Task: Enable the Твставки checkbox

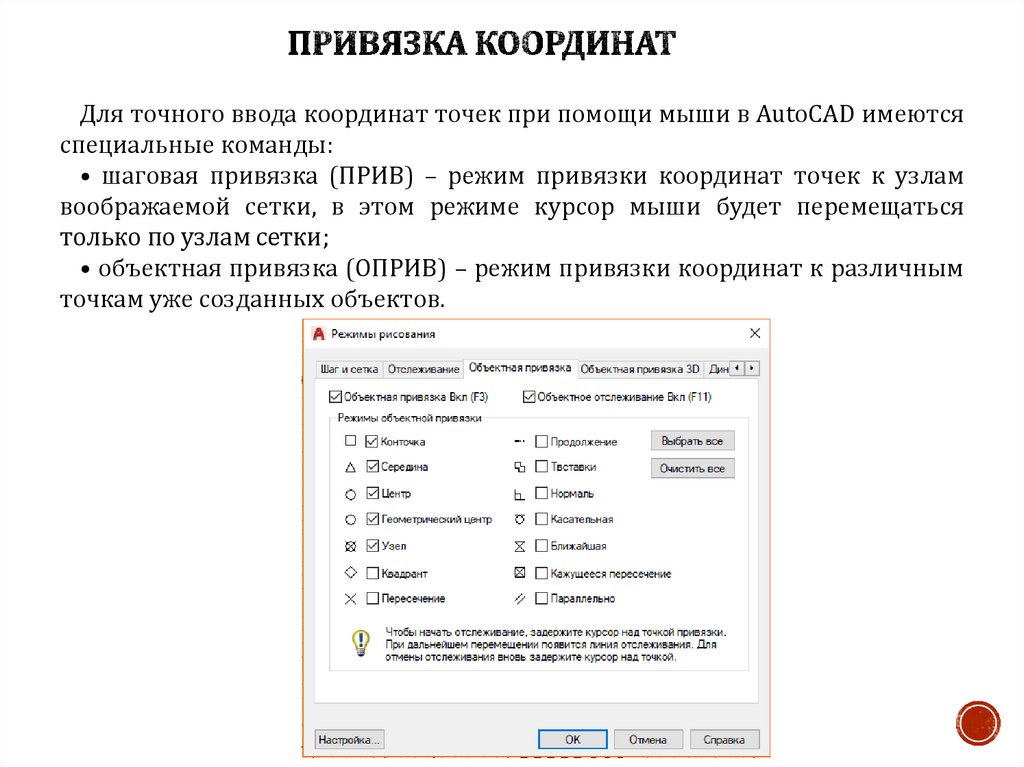Action: click(541, 466)
